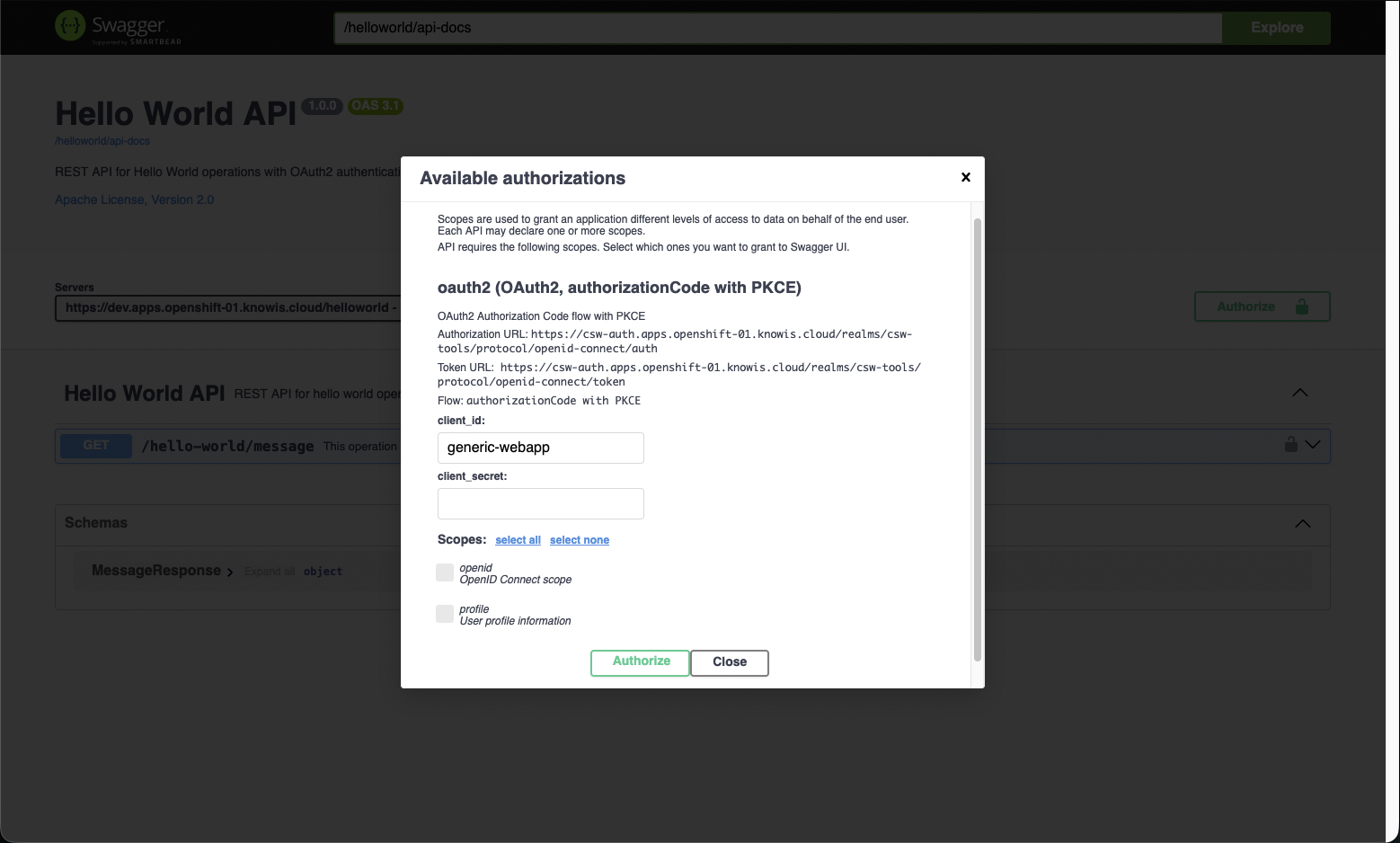
Task: Click the Expand all text for MessageResponse
Action: point(270,572)
